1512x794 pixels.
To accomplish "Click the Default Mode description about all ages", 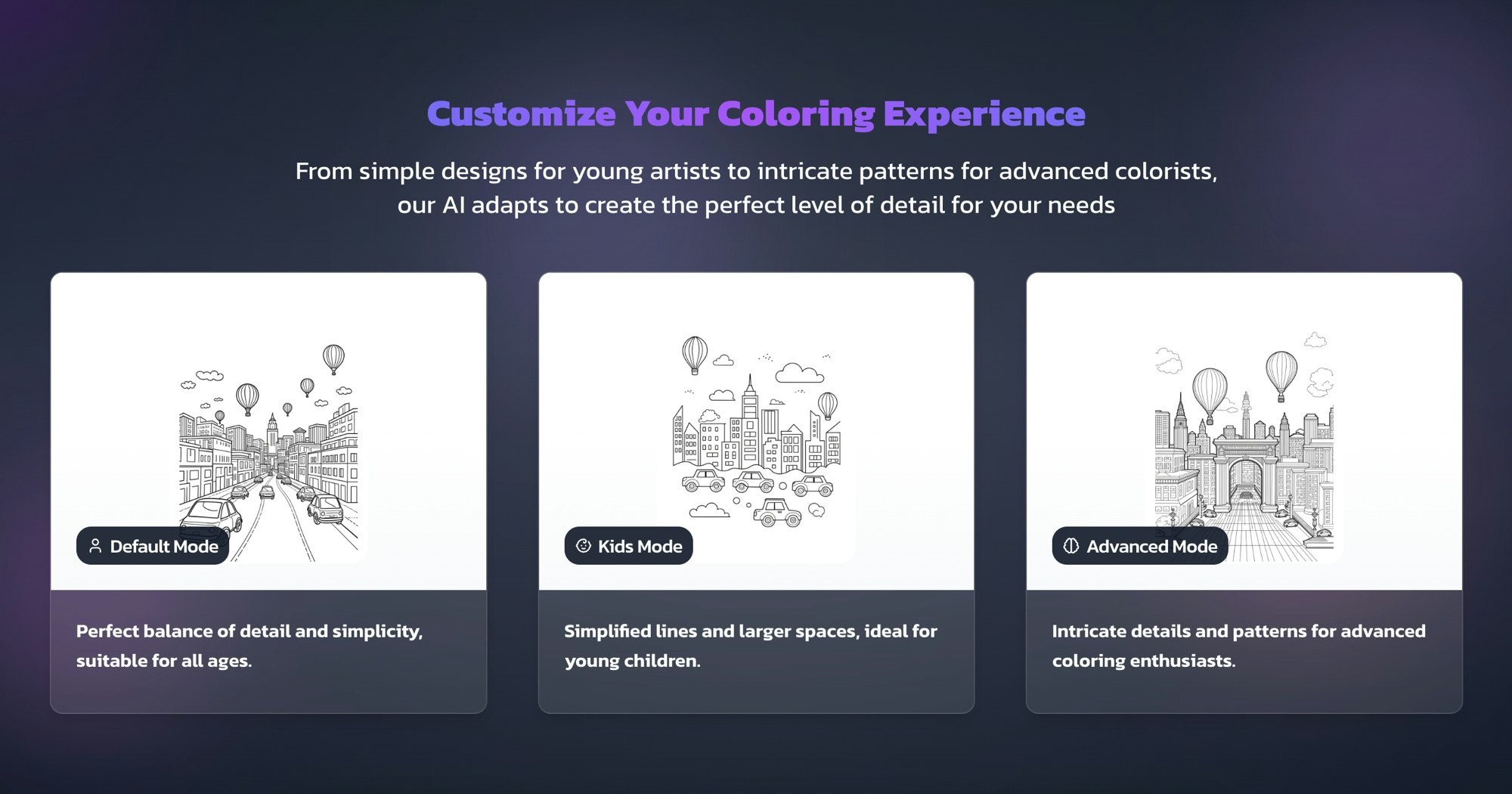I will pyautogui.click(x=249, y=646).
